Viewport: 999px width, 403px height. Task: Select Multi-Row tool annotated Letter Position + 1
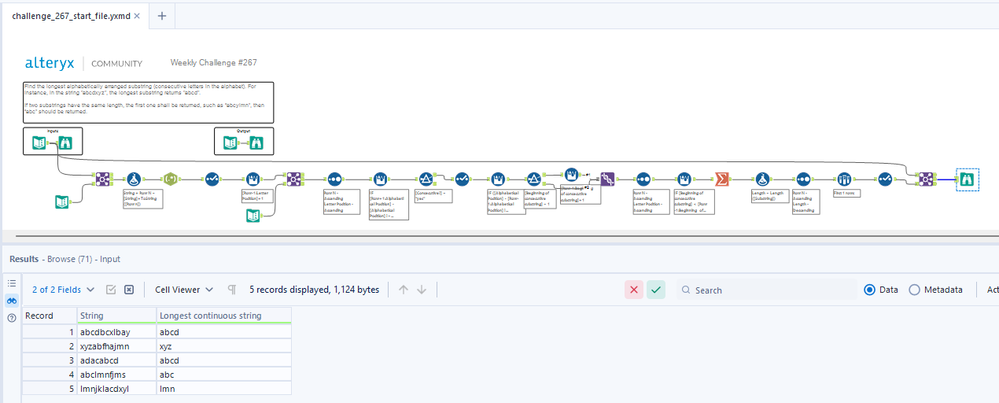[254, 180]
